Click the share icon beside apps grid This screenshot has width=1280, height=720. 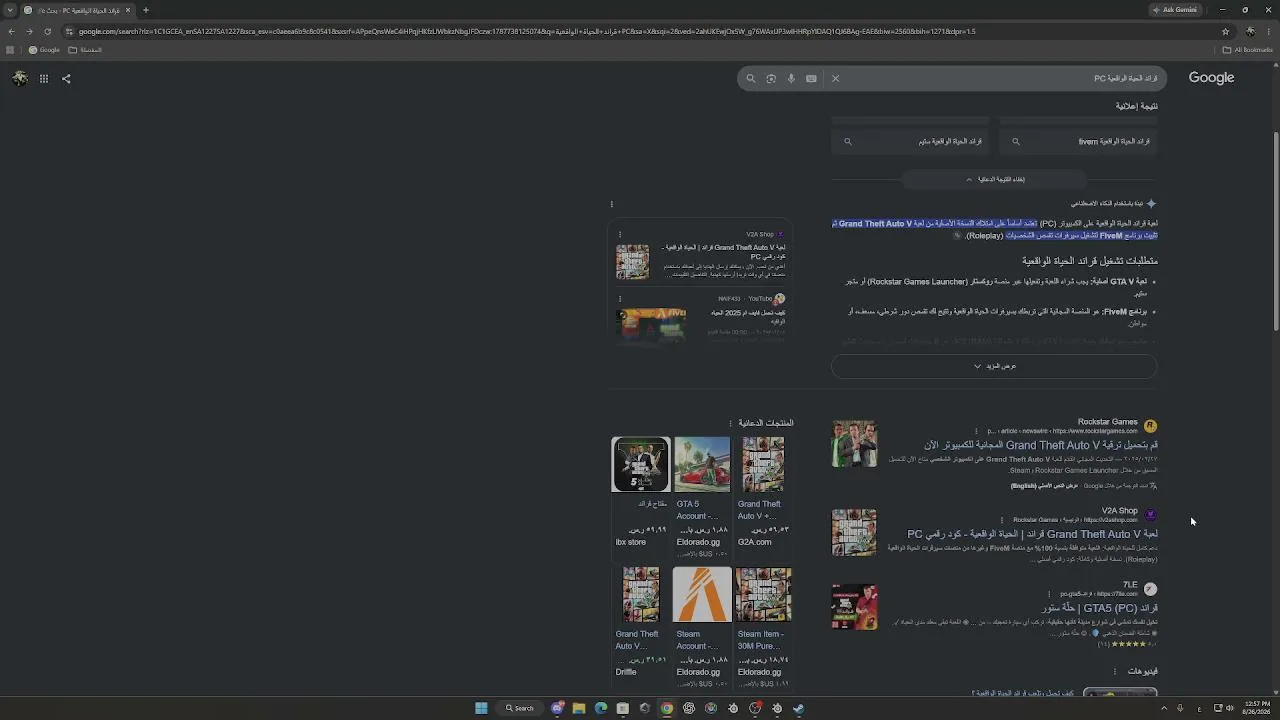tap(66, 78)
